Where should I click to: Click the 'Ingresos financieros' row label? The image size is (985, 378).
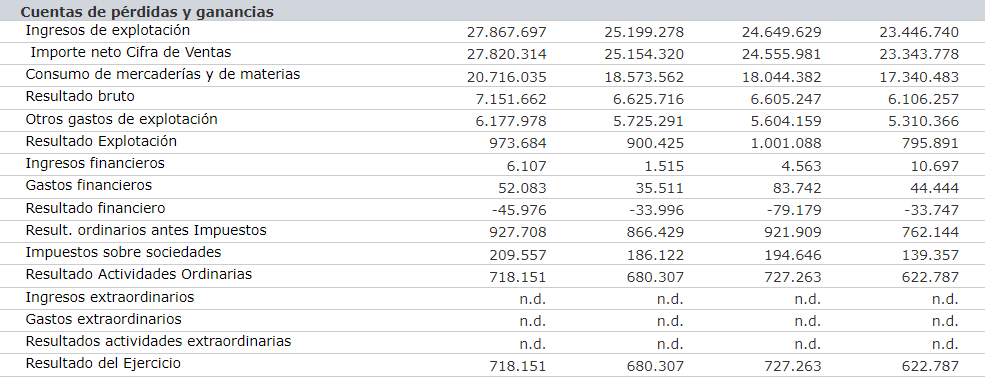pyautogui.click(x=95, y=163)
